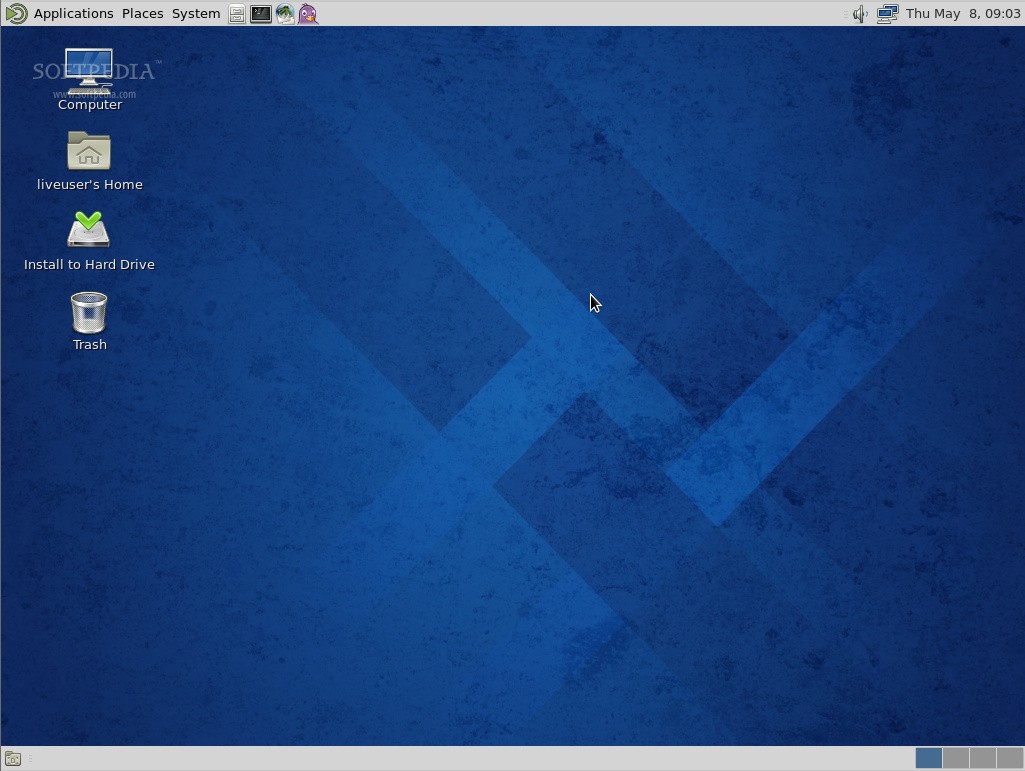Open the Places menu
The width and height of the screenshot is (1025, 771).
143,13
